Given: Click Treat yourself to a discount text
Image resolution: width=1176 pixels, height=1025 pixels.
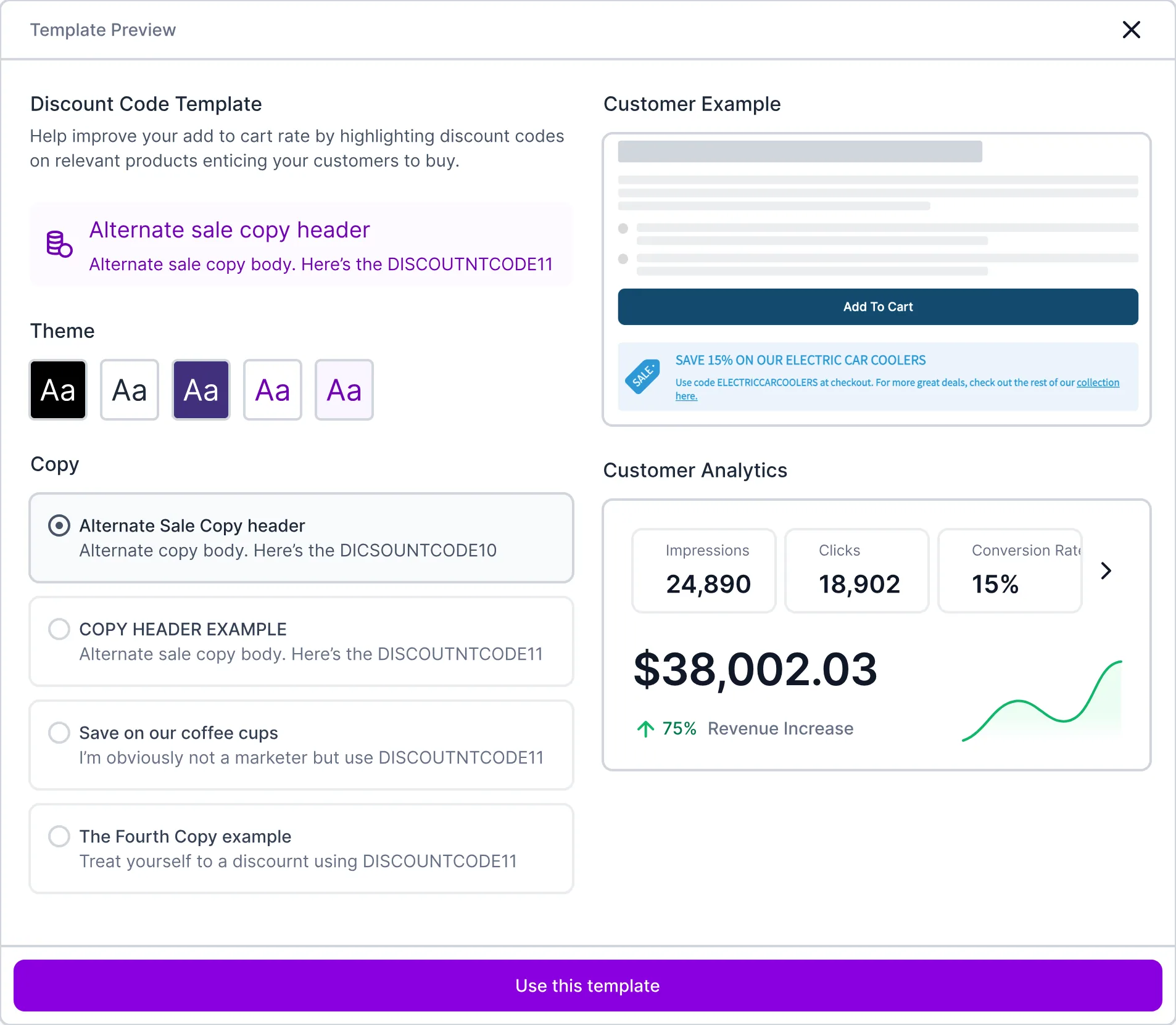Looking at the screenshot, I should pos(298,861).
